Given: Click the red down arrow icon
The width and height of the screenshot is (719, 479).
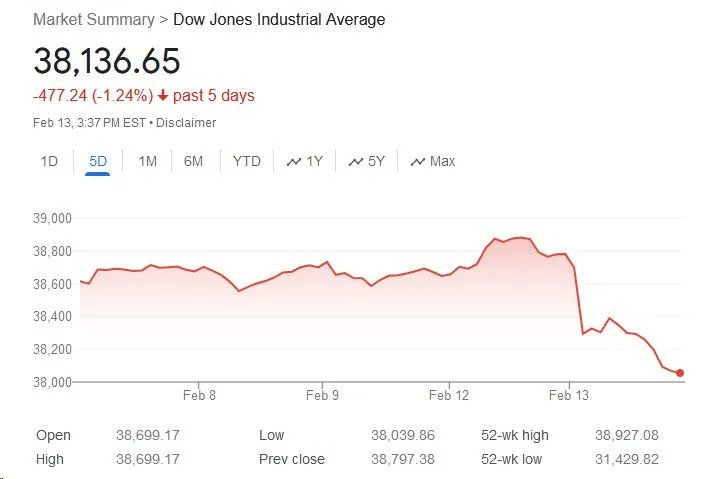Looking at the screenshot, I should [163, 96].
